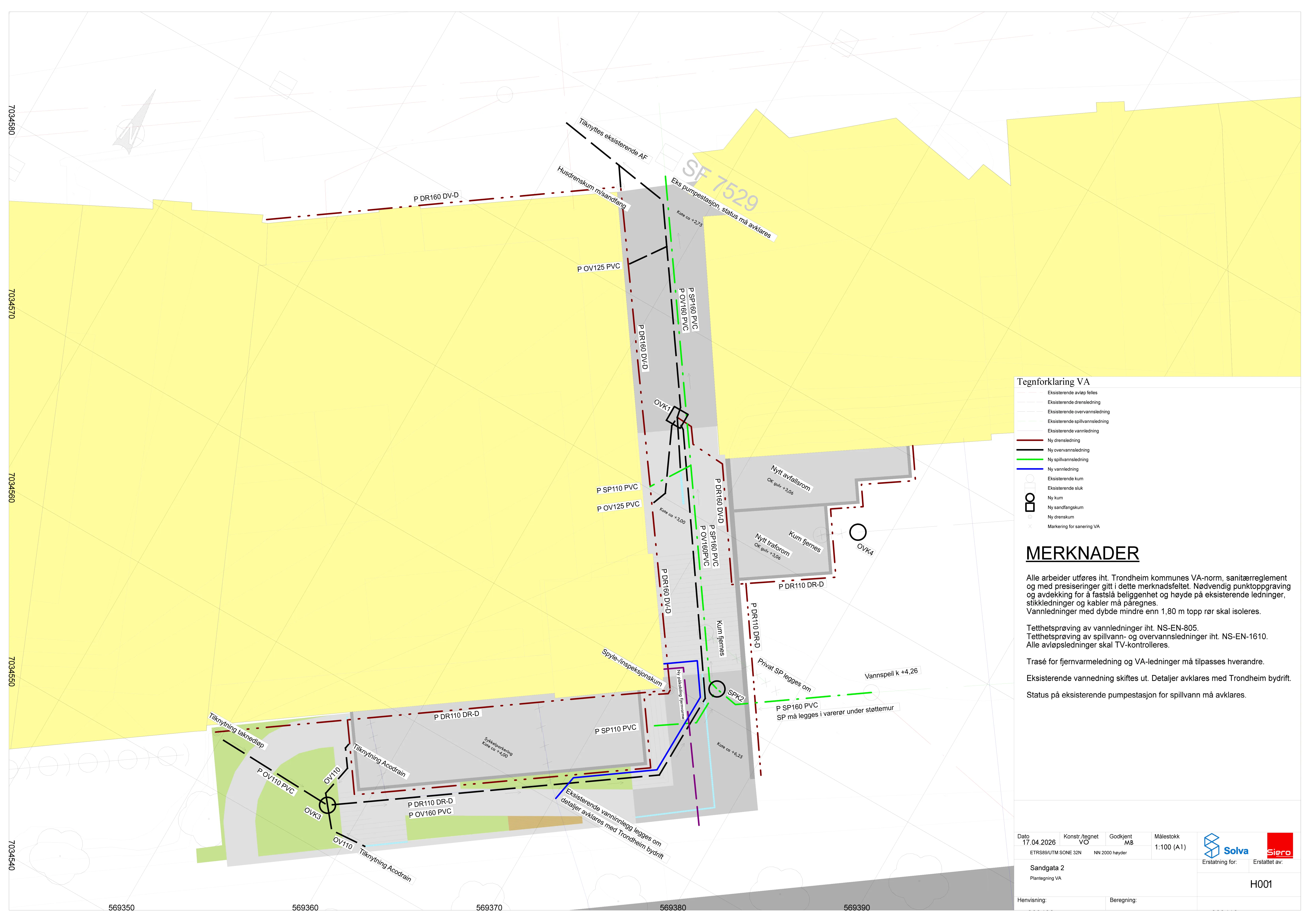Click the green Ny spillvannsledning legend line
Viewport: 1308px width, 924px height.
1030,460
